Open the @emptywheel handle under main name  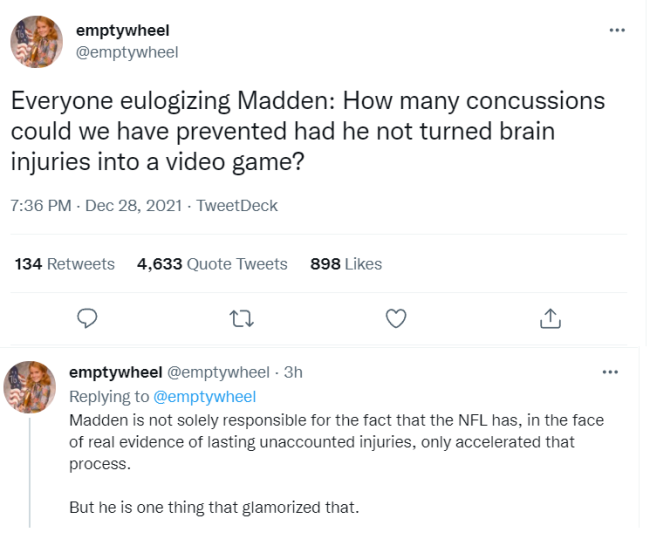click(127, 52)
